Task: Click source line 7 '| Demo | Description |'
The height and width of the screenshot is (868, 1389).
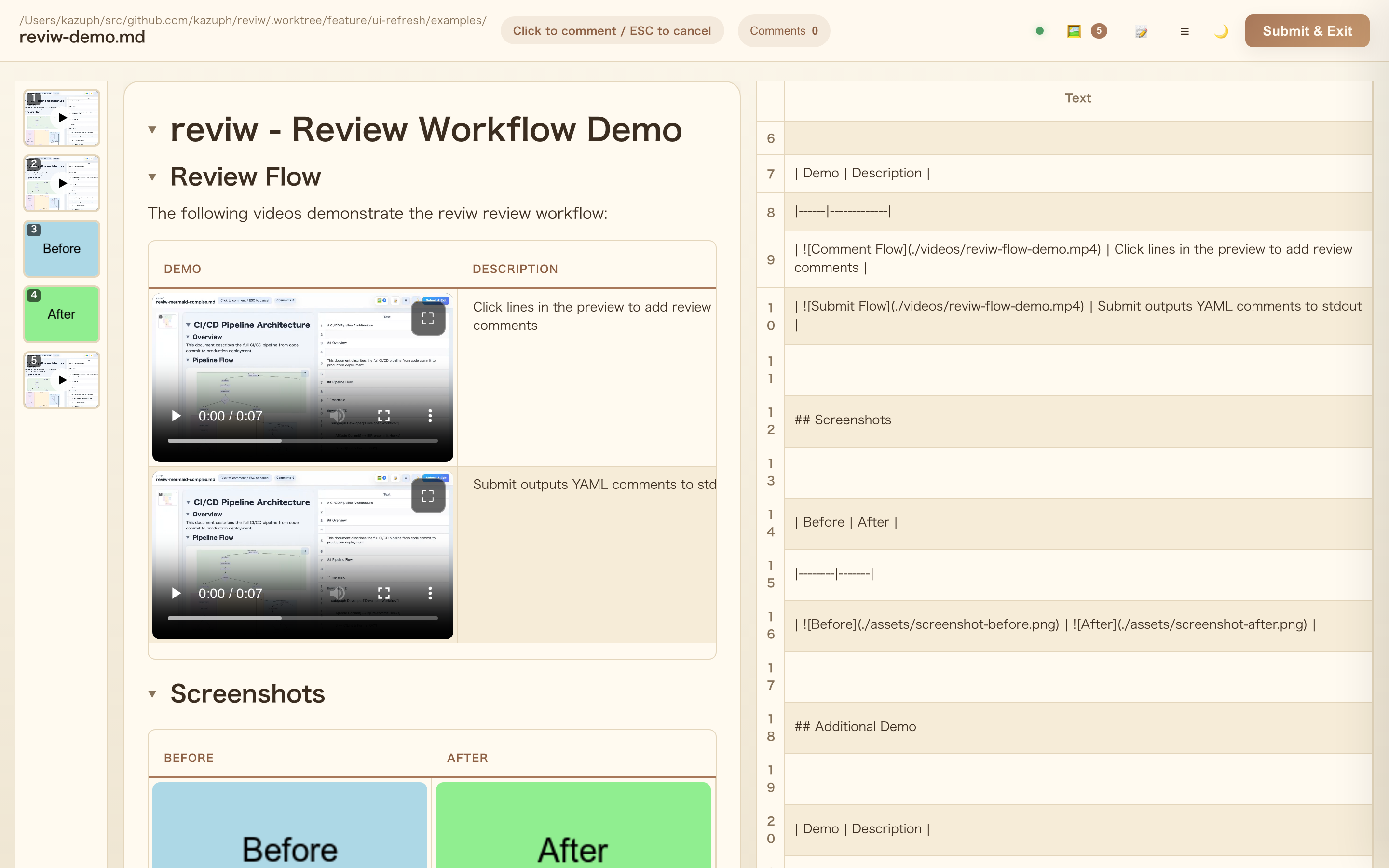Action: (1078, 174)
